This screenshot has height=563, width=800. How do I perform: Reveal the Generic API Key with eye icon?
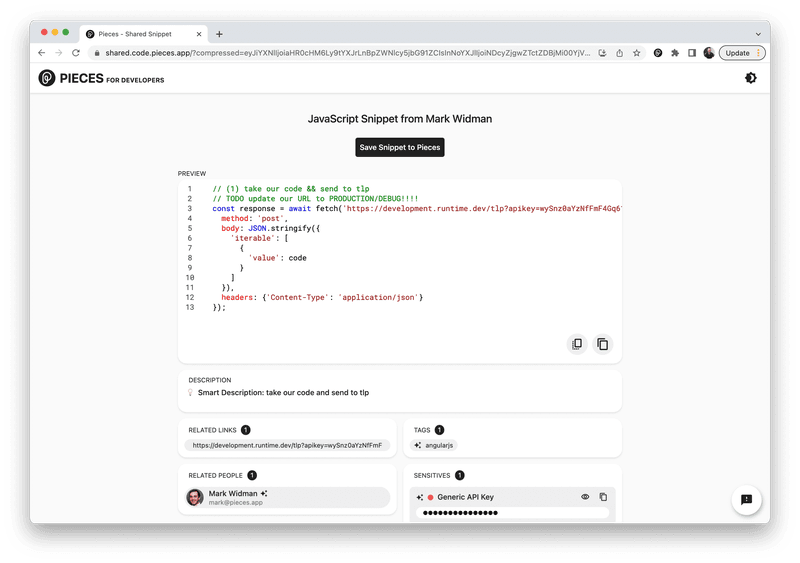click(586, 497)
